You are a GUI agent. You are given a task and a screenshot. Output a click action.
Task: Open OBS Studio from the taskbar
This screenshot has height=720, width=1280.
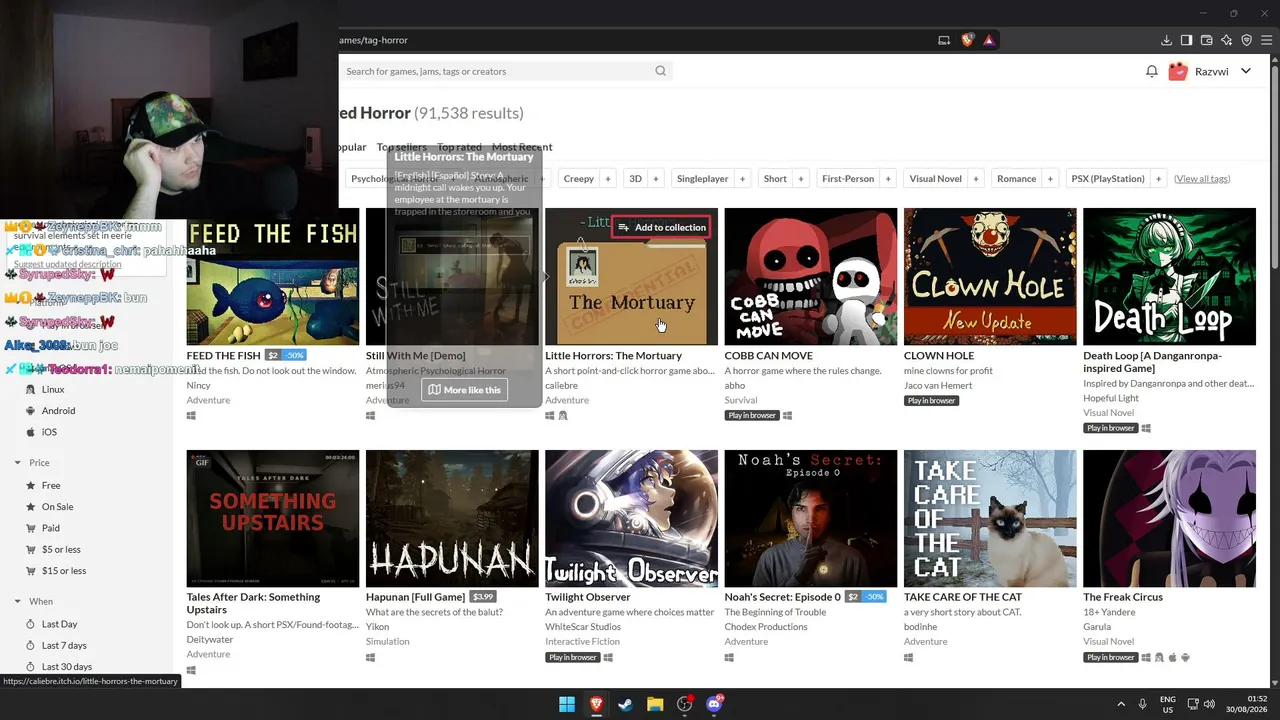point(684,704)
